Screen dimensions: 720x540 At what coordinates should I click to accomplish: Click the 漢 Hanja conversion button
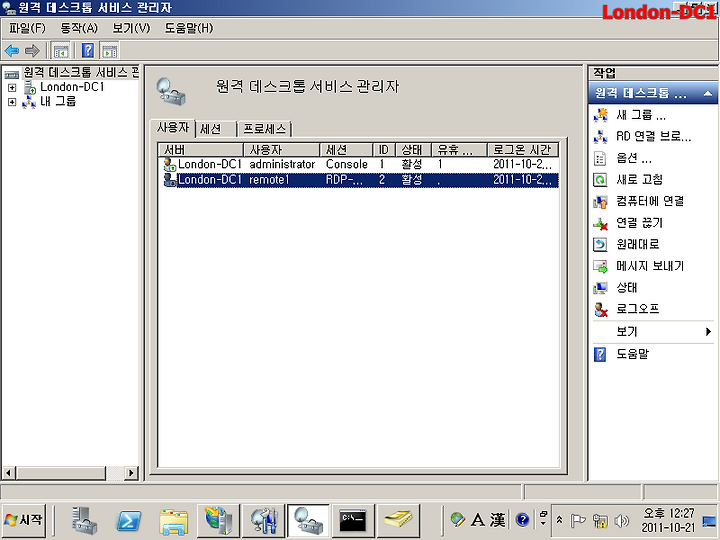(497, 520)
